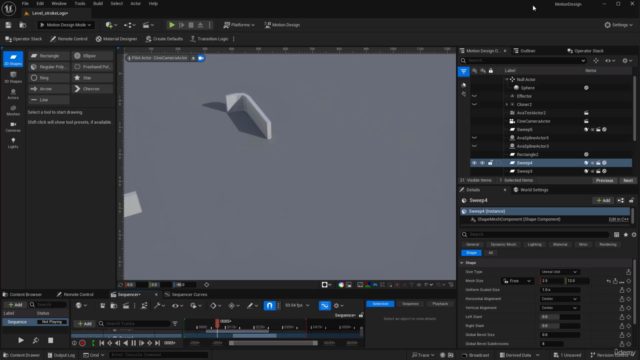Click the sequencer timeline playhead marker
The height and width of the screenshot is (360, 640).
217,323
